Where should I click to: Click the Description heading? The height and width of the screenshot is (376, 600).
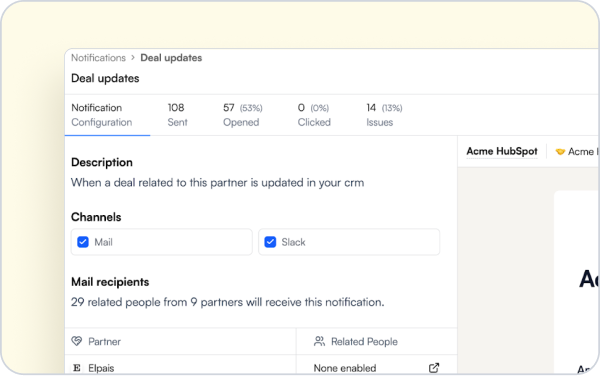[102, 162]
